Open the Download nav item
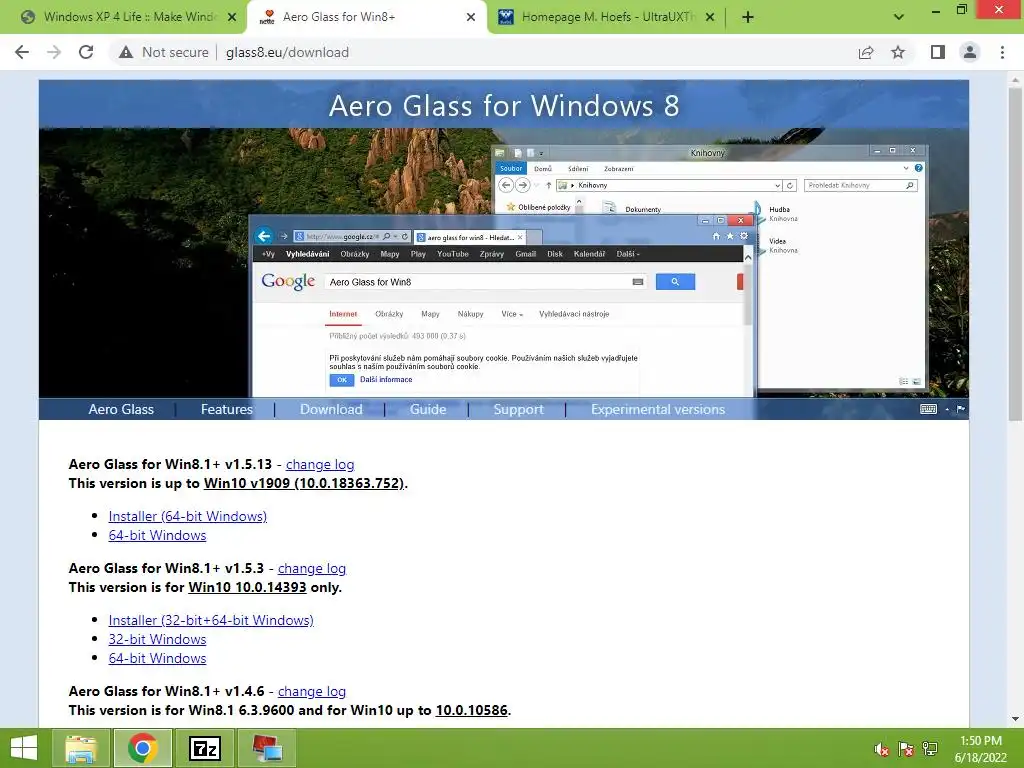The width and height of the screenshot is (1024, 768). click(x=331, y=409)
